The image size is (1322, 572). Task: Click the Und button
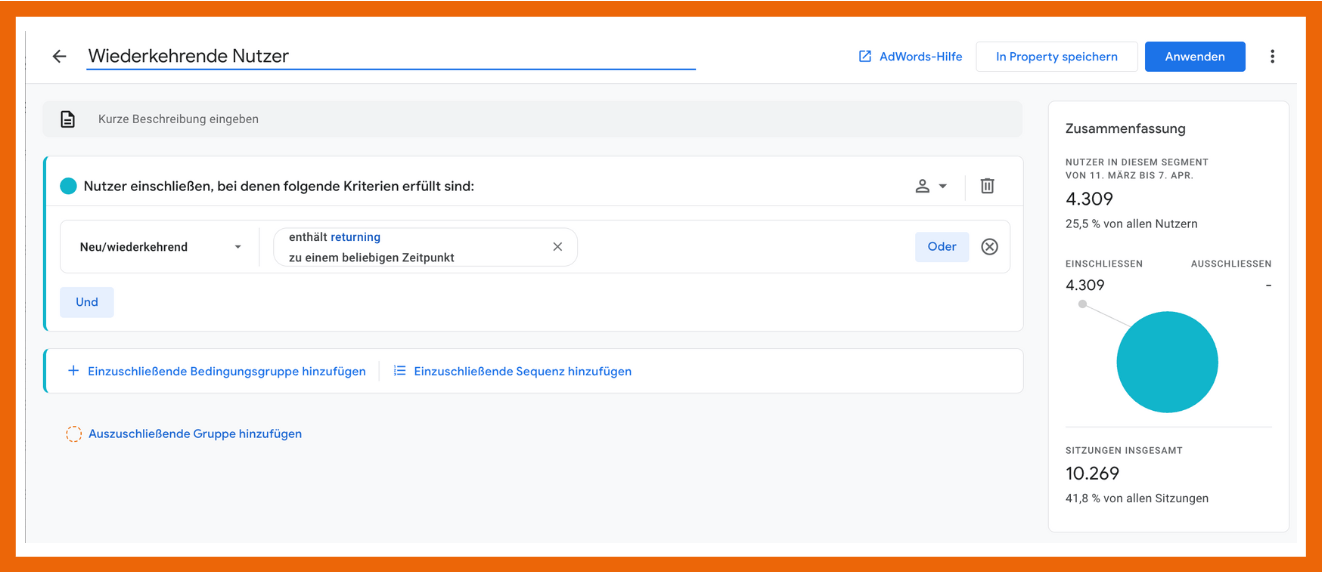pyautogui.click(x=87, y=302)
